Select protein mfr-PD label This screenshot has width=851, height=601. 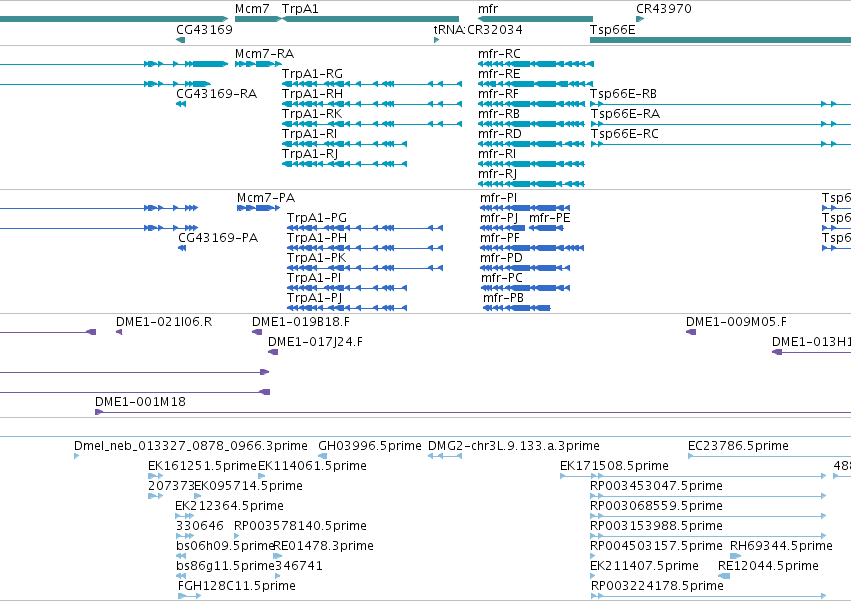[501, 257]
